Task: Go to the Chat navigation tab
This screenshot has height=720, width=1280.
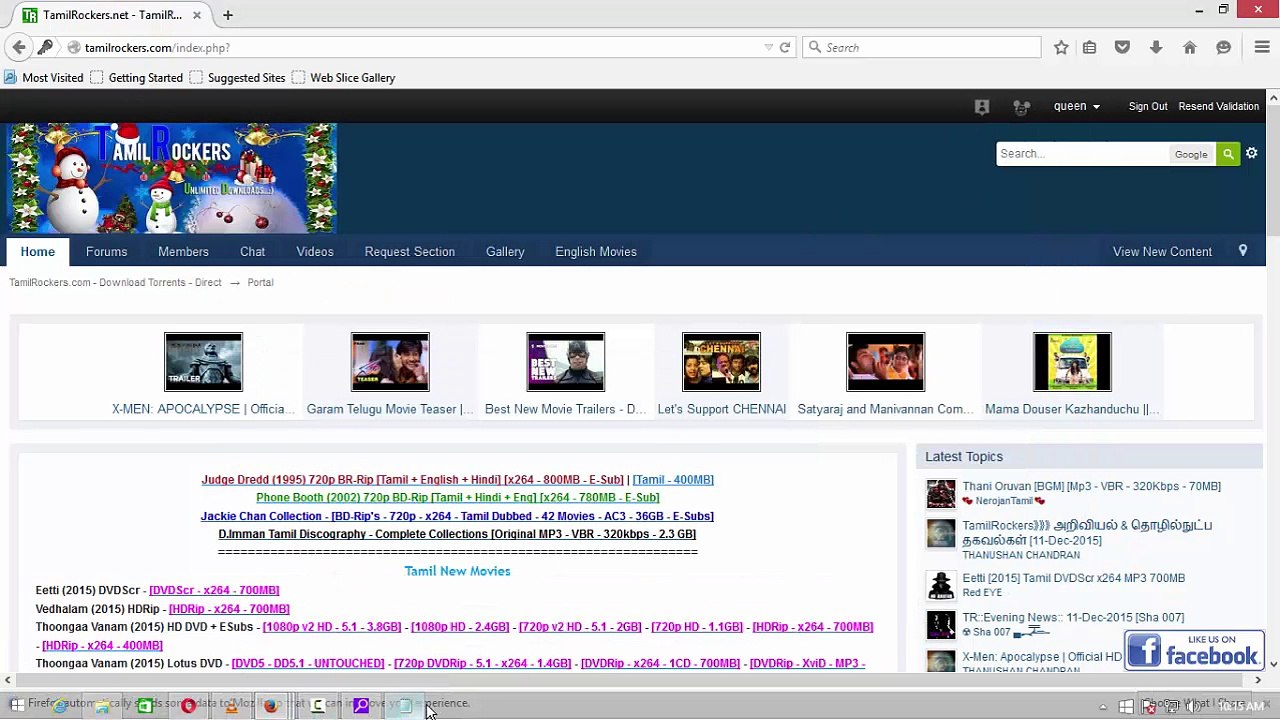Action: pos(252,252)
